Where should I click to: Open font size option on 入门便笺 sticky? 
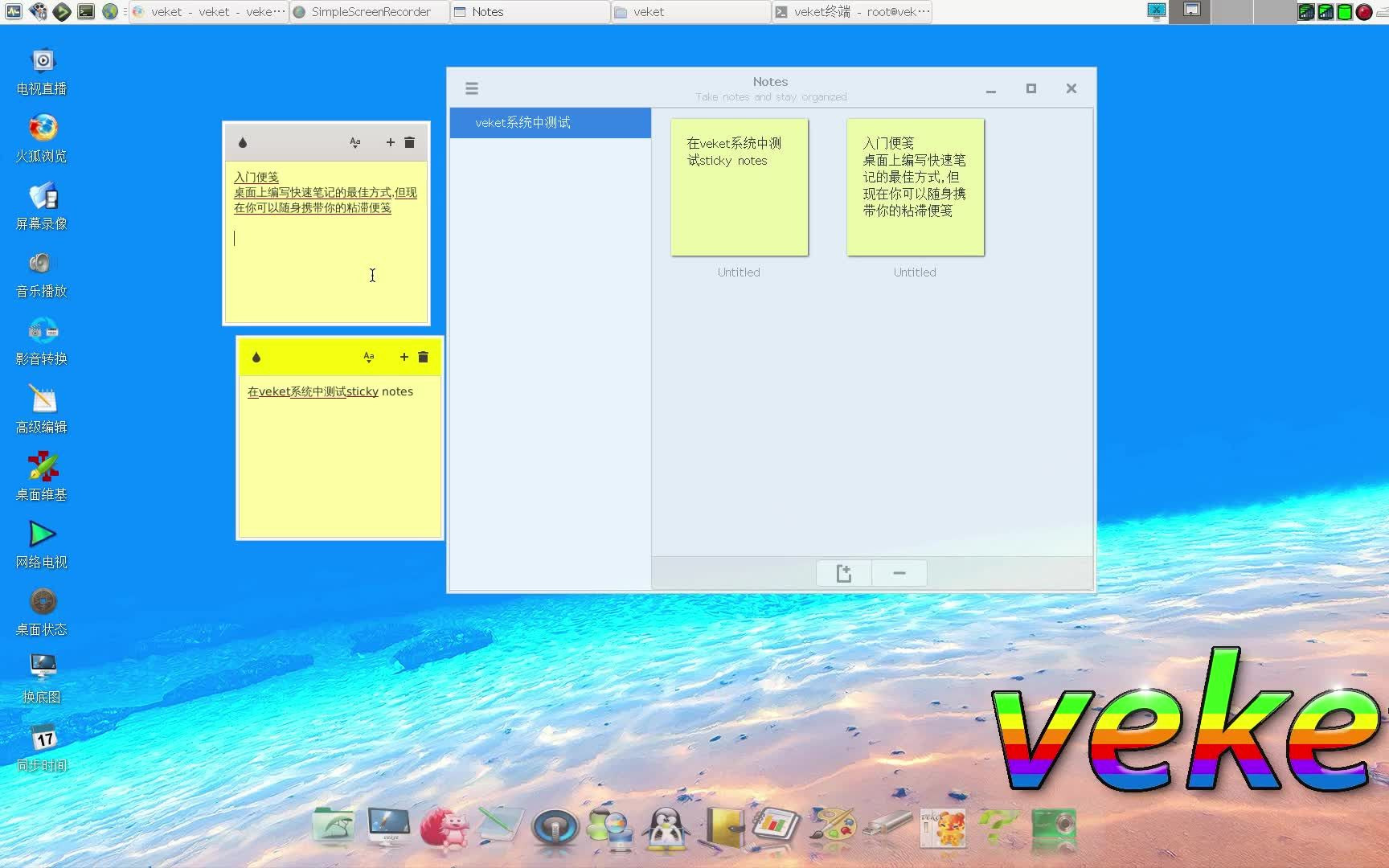(x=355, y=142)
